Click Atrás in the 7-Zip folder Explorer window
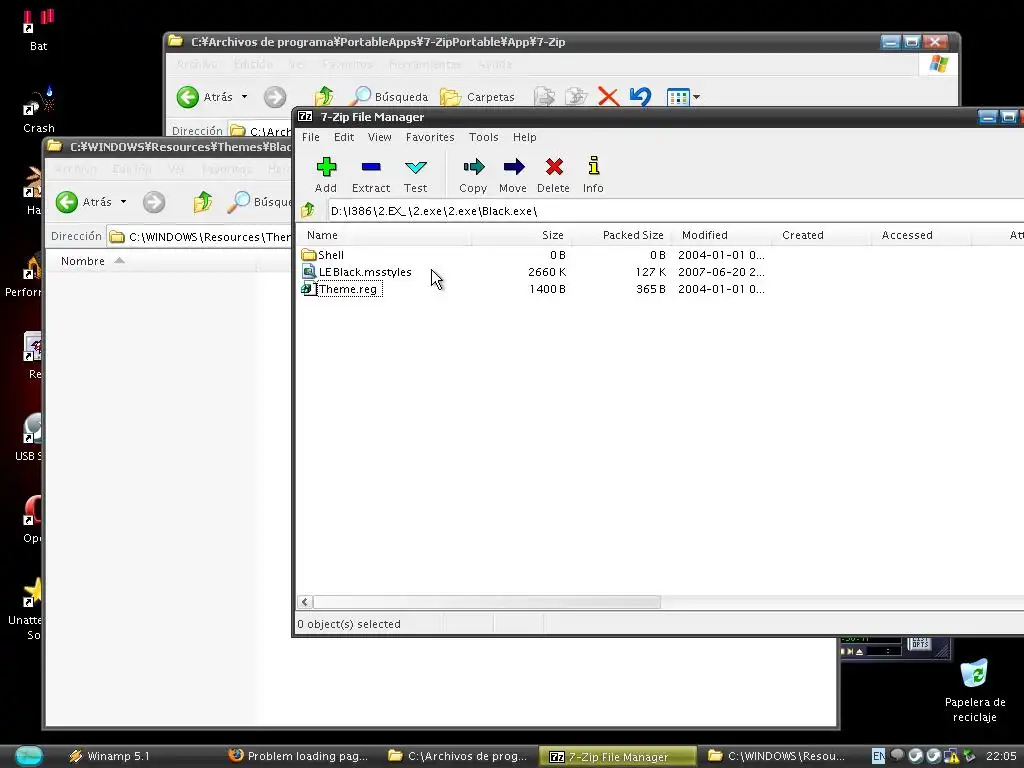Screen dimensions: 1024x768 tap(204, 97)
